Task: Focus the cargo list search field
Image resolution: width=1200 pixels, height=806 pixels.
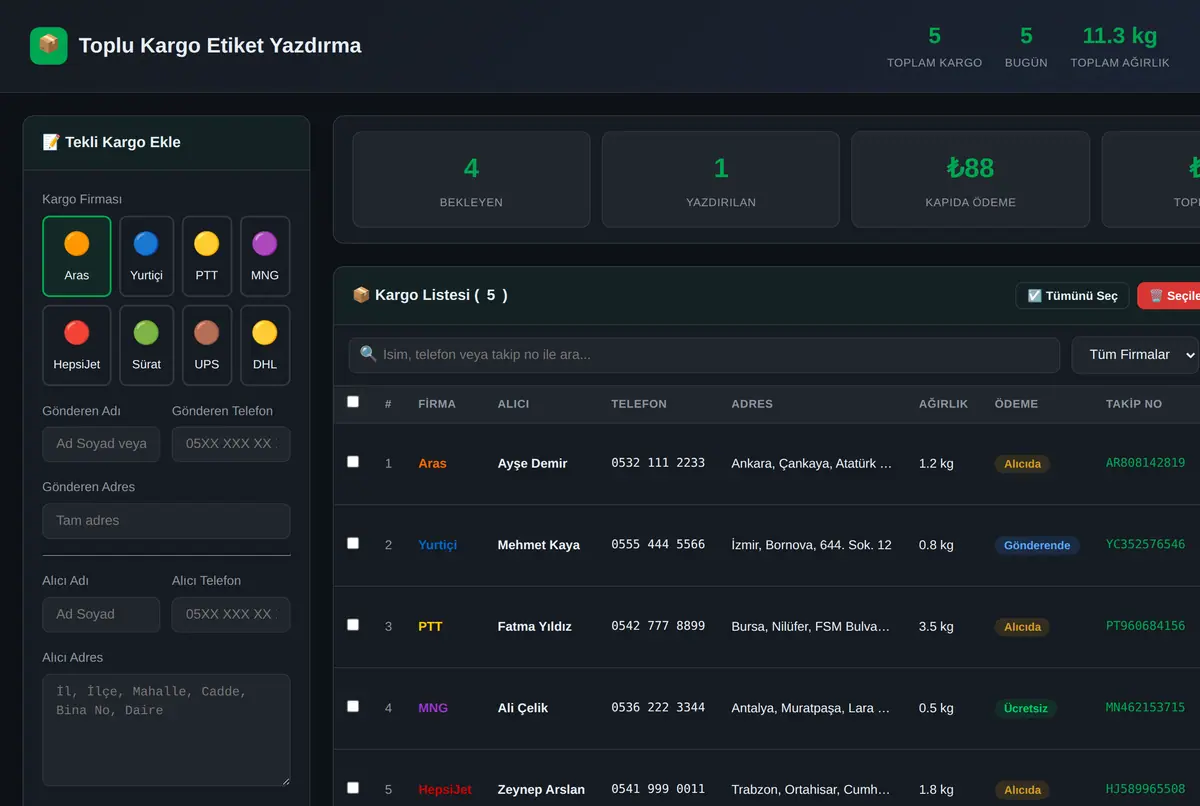Action: (x=704, y=355)
